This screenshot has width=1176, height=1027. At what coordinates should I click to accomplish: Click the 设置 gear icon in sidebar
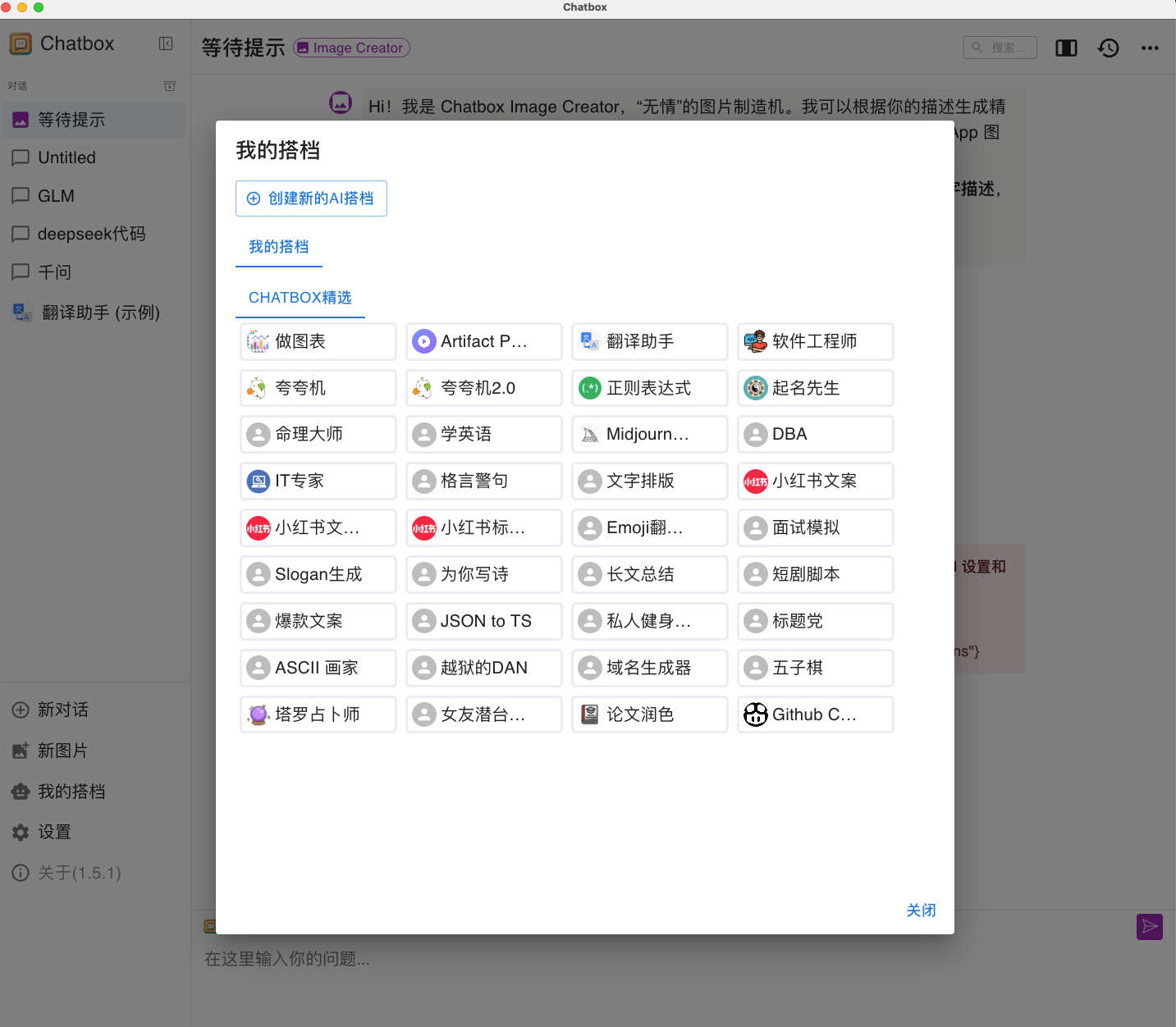[x=21, y=833]
